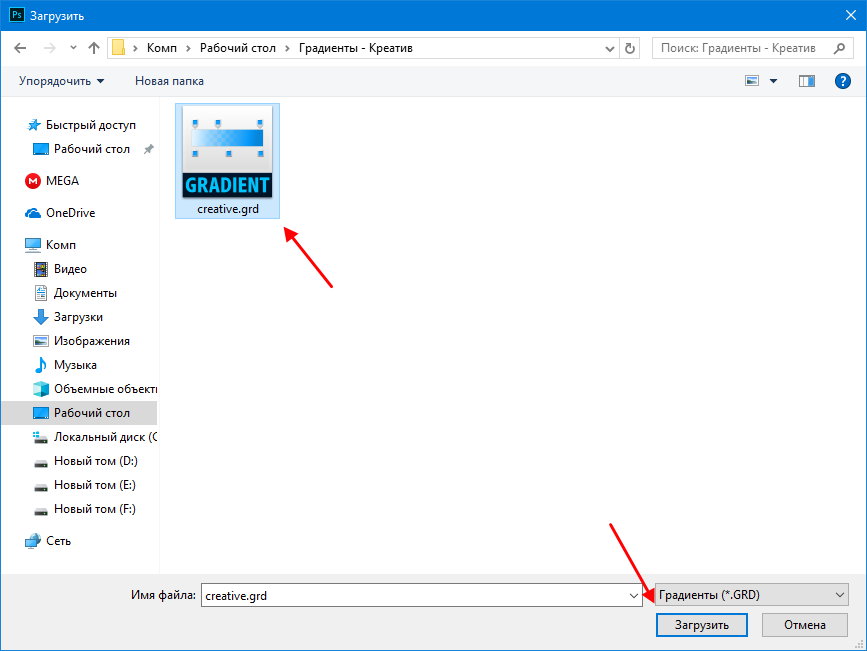Click the creative.grd file name label

pyautogui.click(x=228, y=209)
